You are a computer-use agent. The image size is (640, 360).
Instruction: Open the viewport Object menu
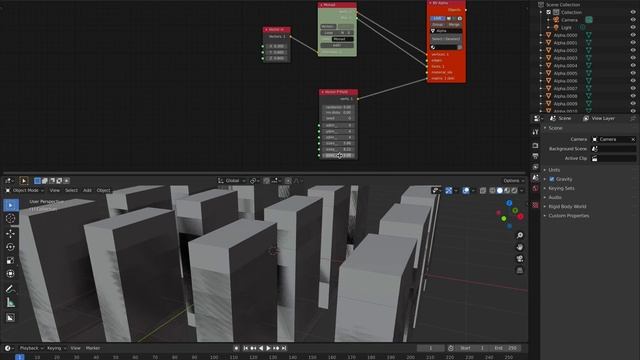pyautogui.click(x=103, y=190)
